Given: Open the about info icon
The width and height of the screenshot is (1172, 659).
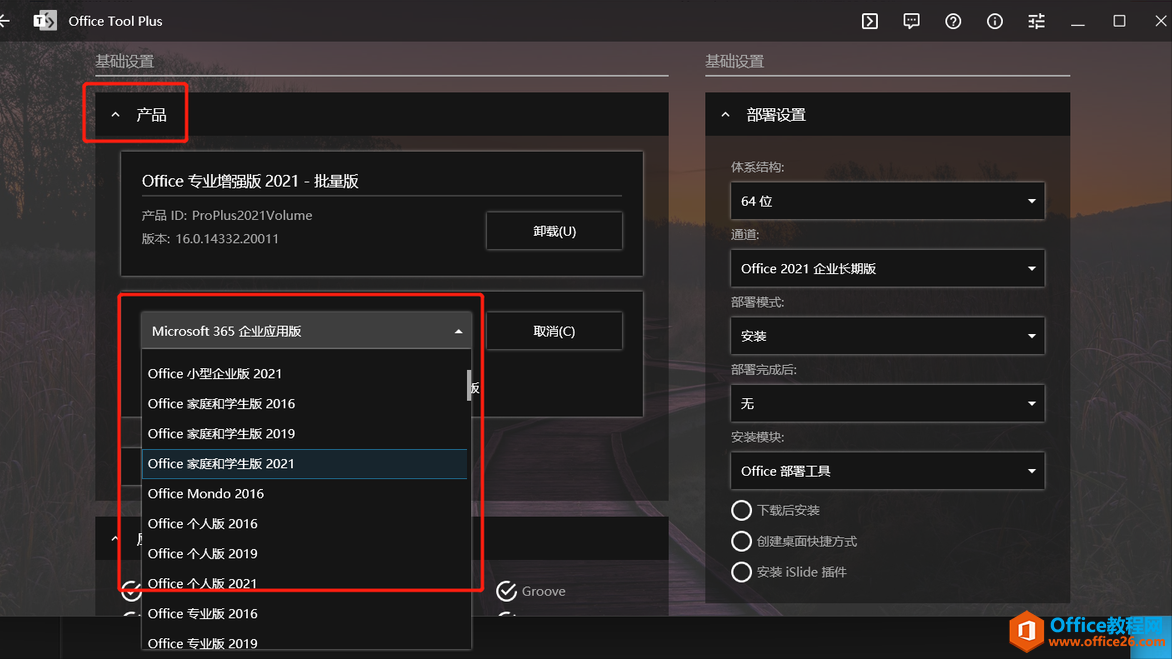Looking at the screenshot, I should [x=995, y=21].
